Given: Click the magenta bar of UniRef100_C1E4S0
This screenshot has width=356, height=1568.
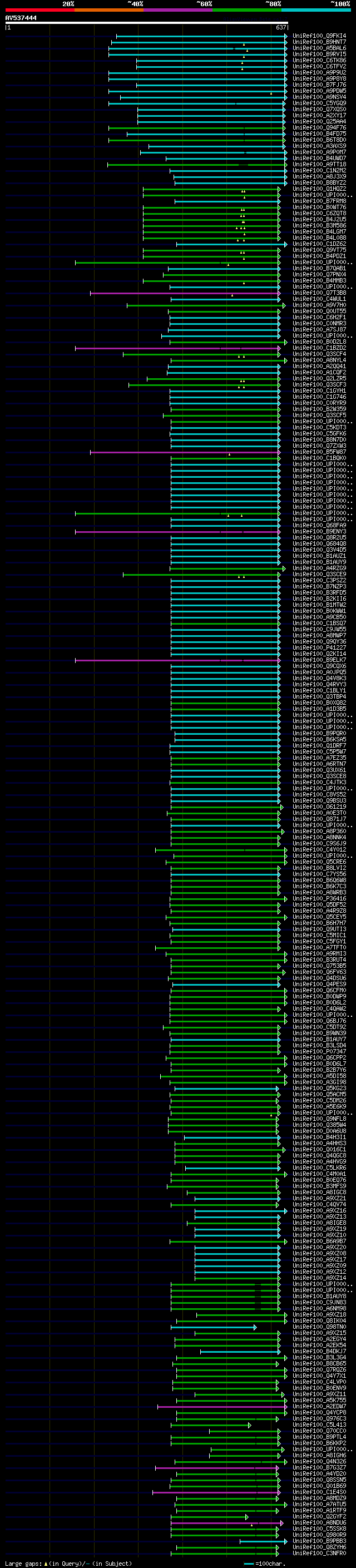Looking at the screenshot, I should pos(216,1492).
